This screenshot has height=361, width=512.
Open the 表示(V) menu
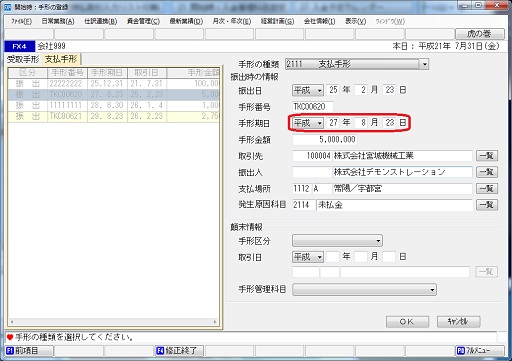(x=355, y=21)
